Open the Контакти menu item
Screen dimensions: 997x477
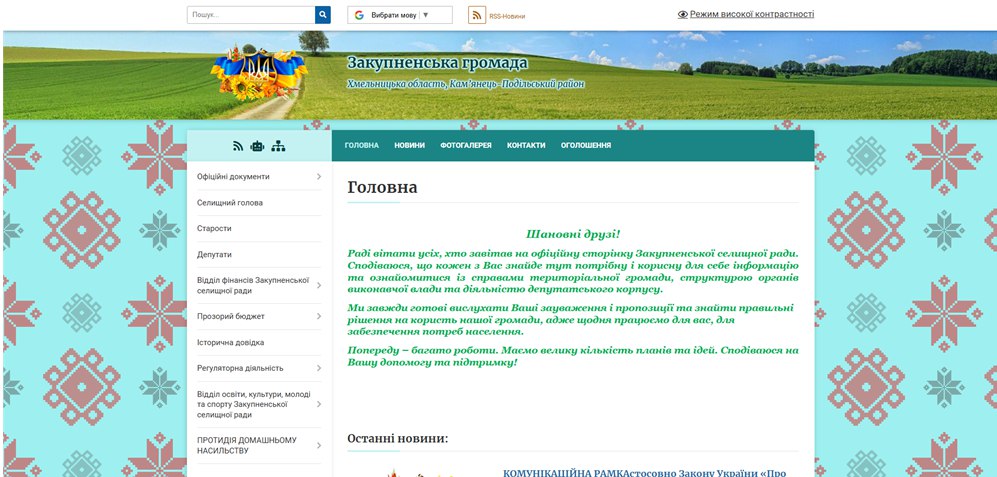pos(526,146)
